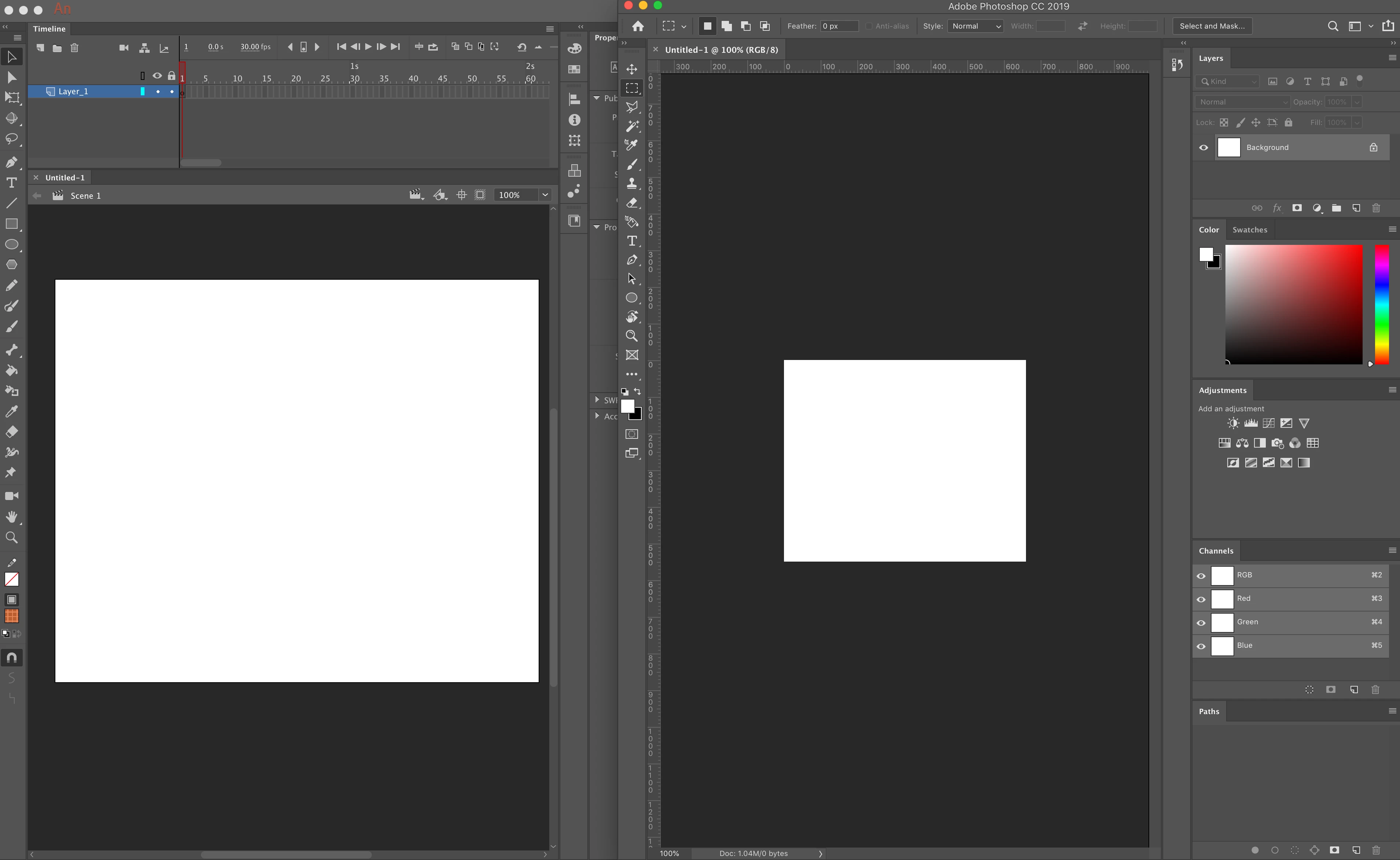Screen dimensions: 1400x860
Task: Select the Photoshop Eraser tool
Action: (x=631, y=202)
